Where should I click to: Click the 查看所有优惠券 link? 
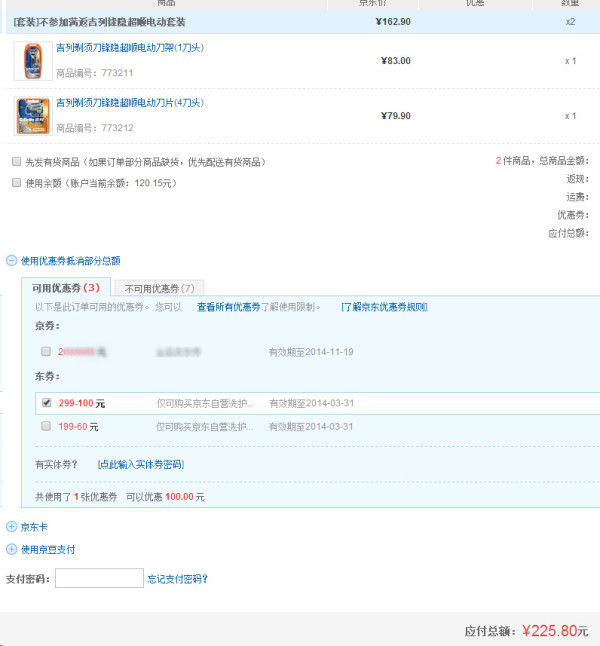228,307
